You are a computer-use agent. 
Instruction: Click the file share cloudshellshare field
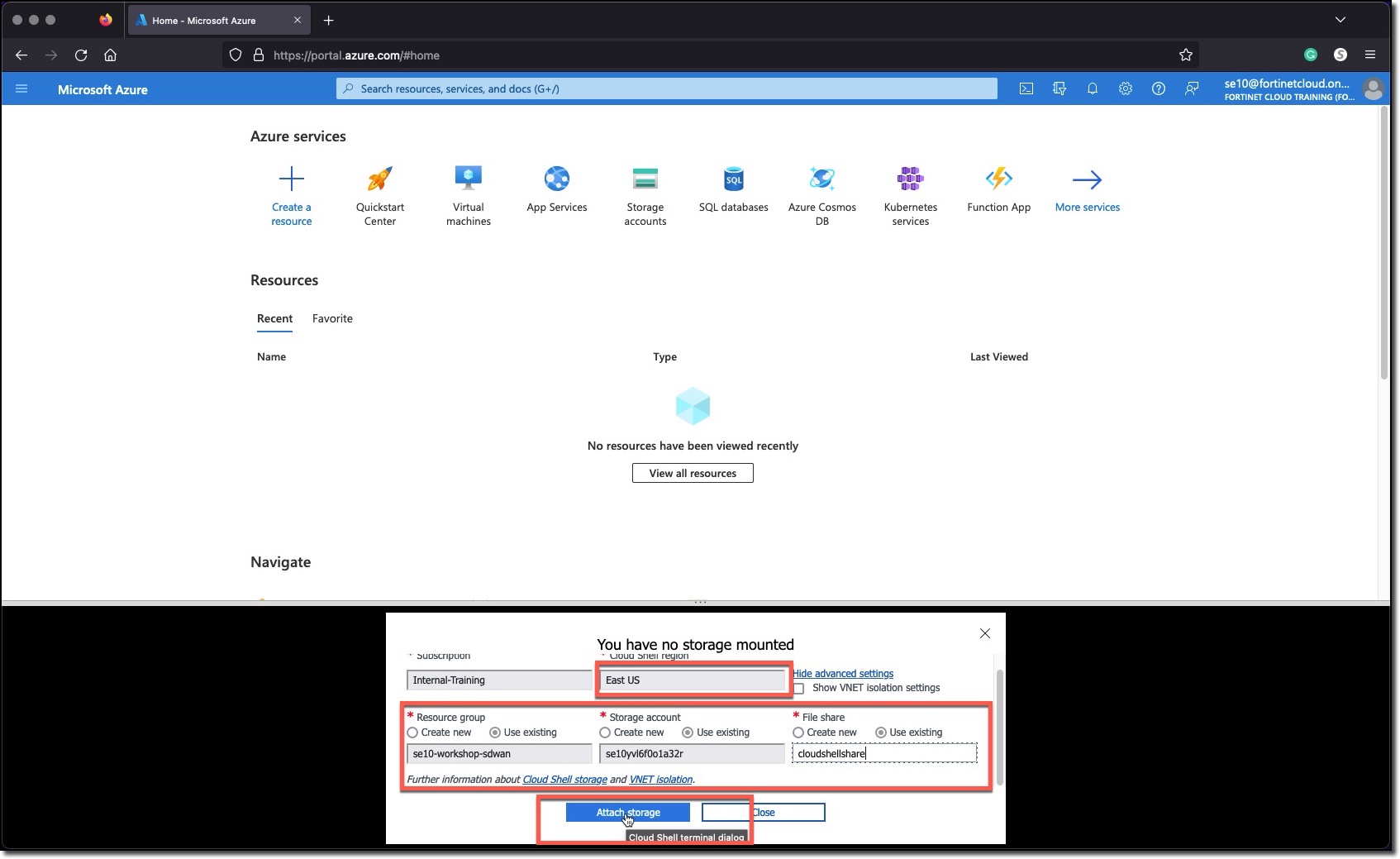pos(884,753)
